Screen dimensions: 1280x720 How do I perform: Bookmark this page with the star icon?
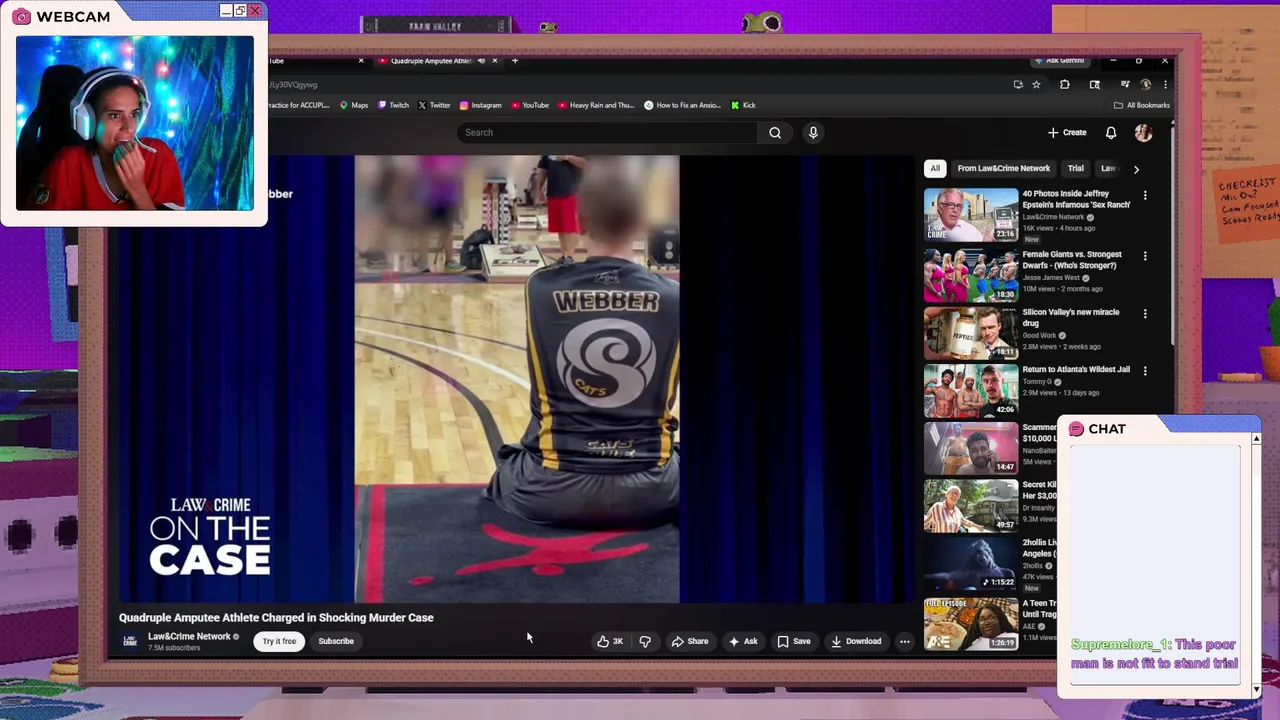pyautogui.click(x=1036, y=85)
